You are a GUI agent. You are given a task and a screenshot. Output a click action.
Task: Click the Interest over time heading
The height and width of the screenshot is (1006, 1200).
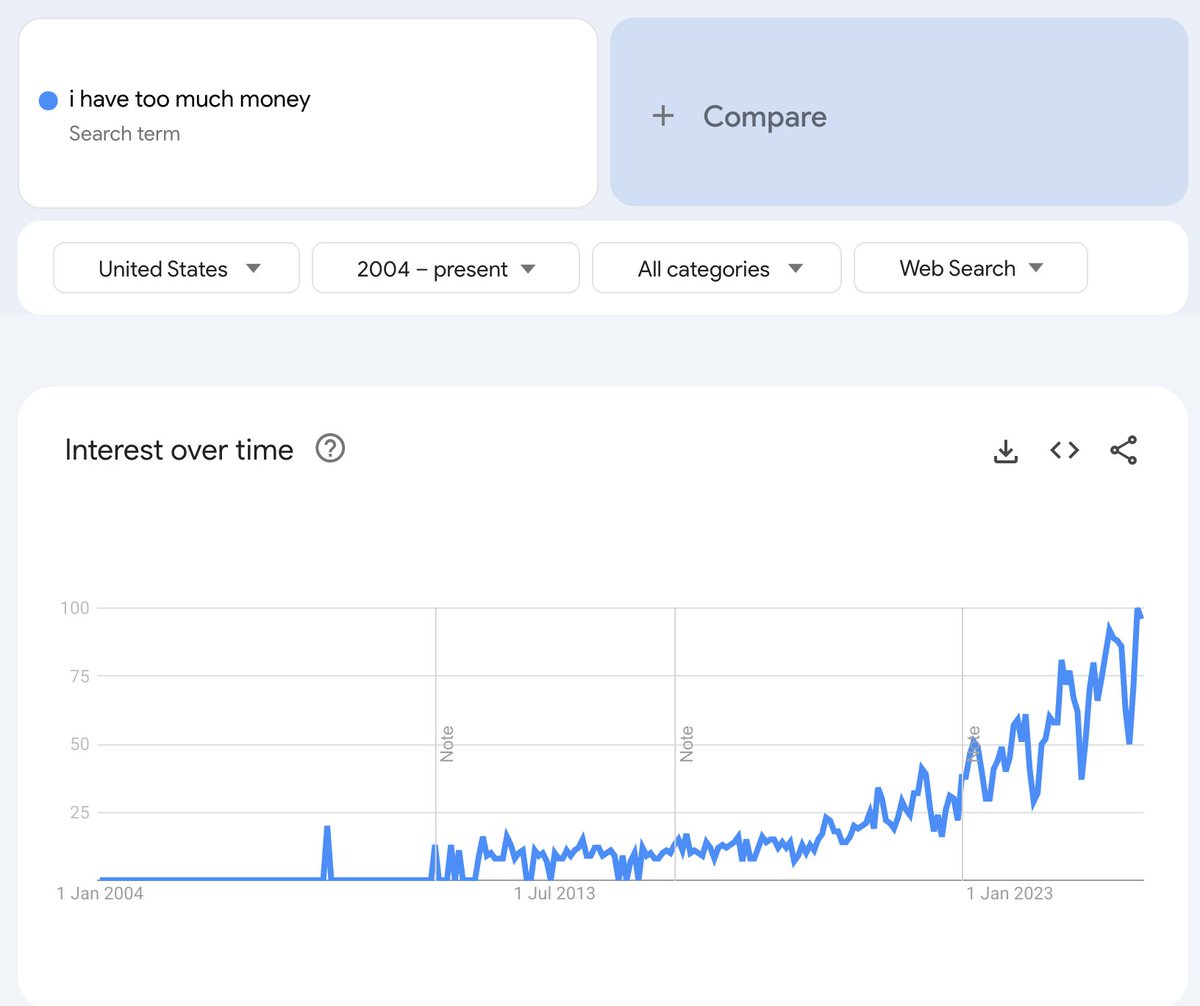point(179,450)
